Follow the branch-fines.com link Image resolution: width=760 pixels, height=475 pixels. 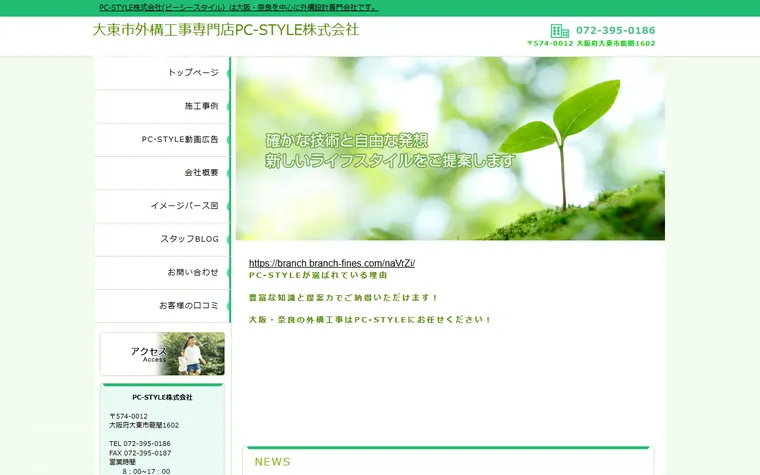pos(332,263)
